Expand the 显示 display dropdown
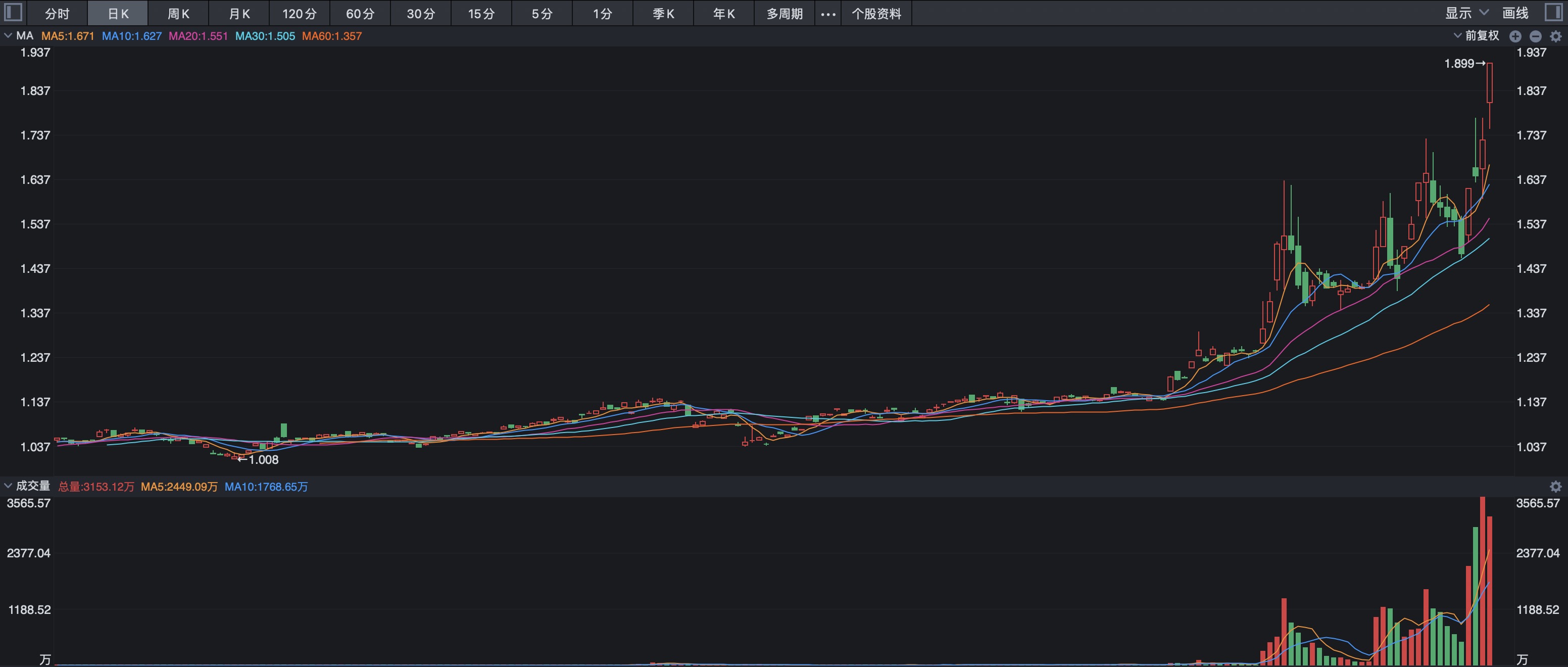Screen dimensions: 1568x667 1467,13
